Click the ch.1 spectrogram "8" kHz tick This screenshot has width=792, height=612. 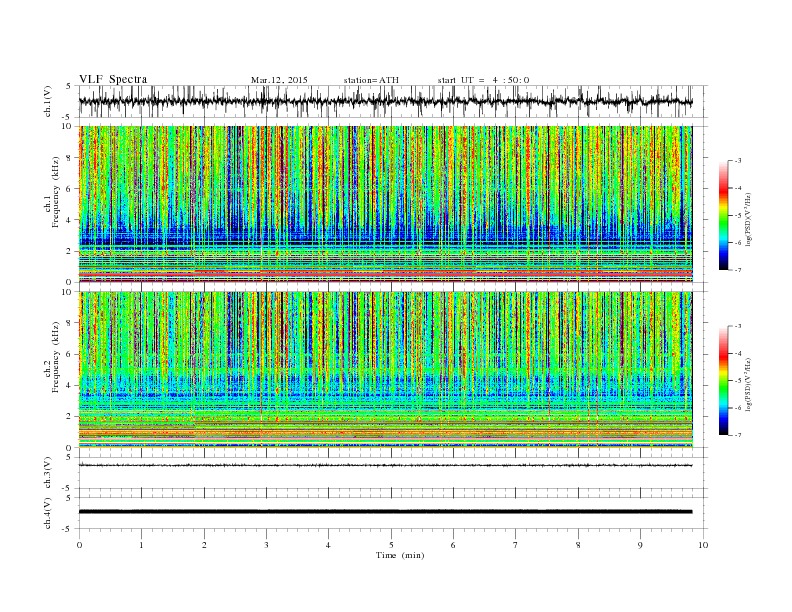pyautogui.click(x=70, y=158)
